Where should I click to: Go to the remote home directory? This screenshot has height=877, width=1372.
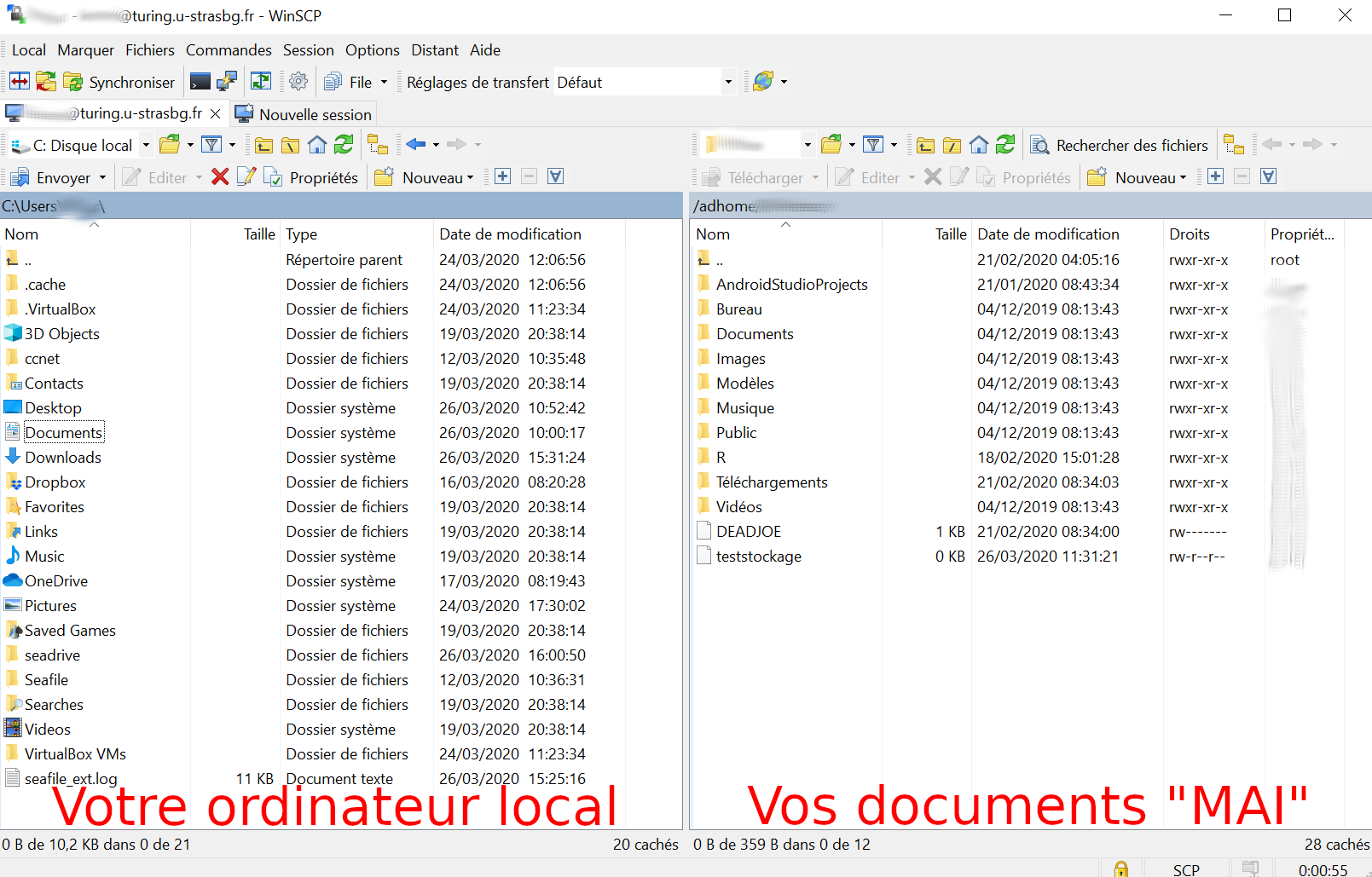pyautogui.click(x=979, y=145)
